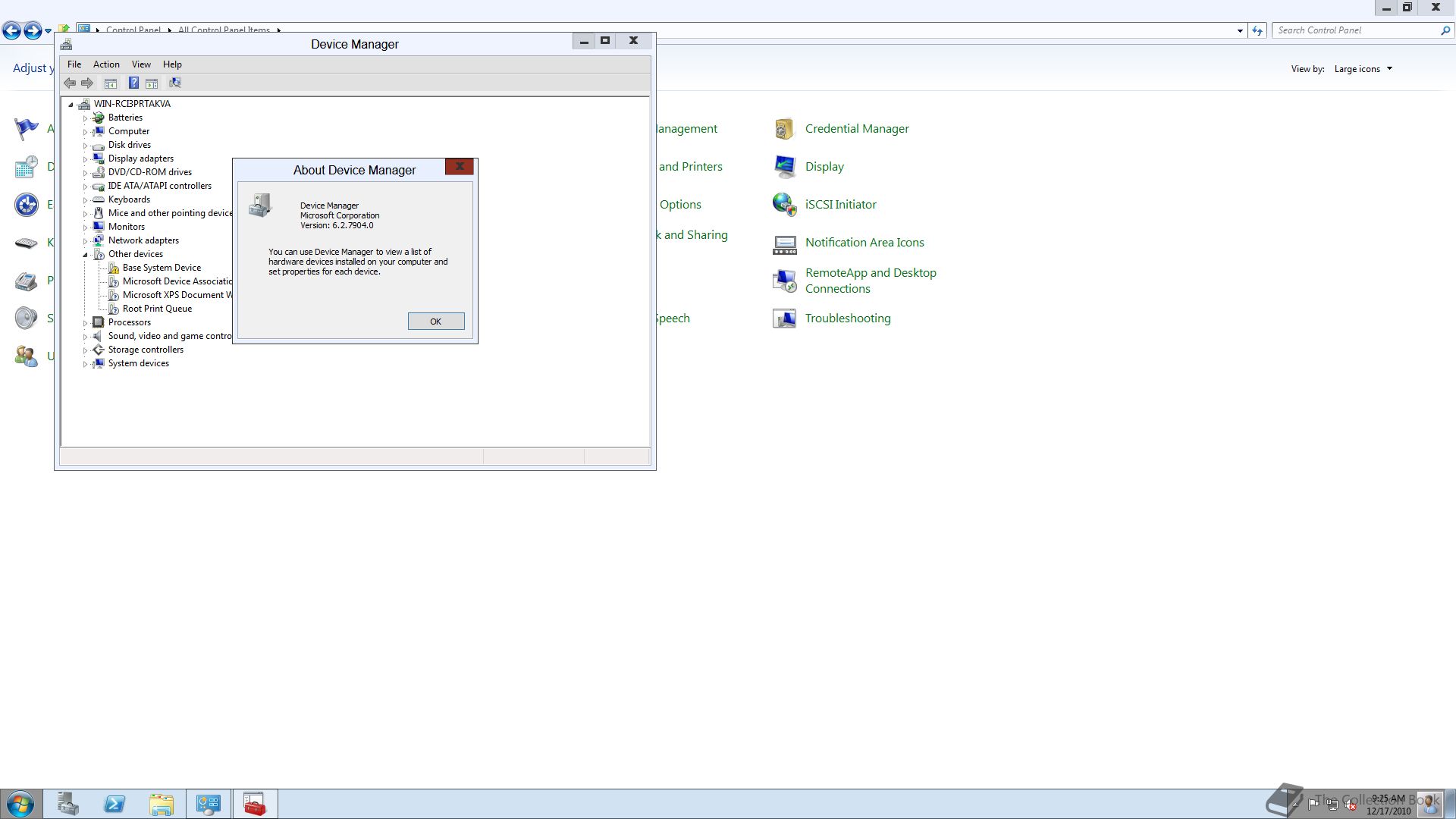Click the Control Panel address bar refresh button
Viewport: 1456px width, 819px height.
tap(1257, 31)
